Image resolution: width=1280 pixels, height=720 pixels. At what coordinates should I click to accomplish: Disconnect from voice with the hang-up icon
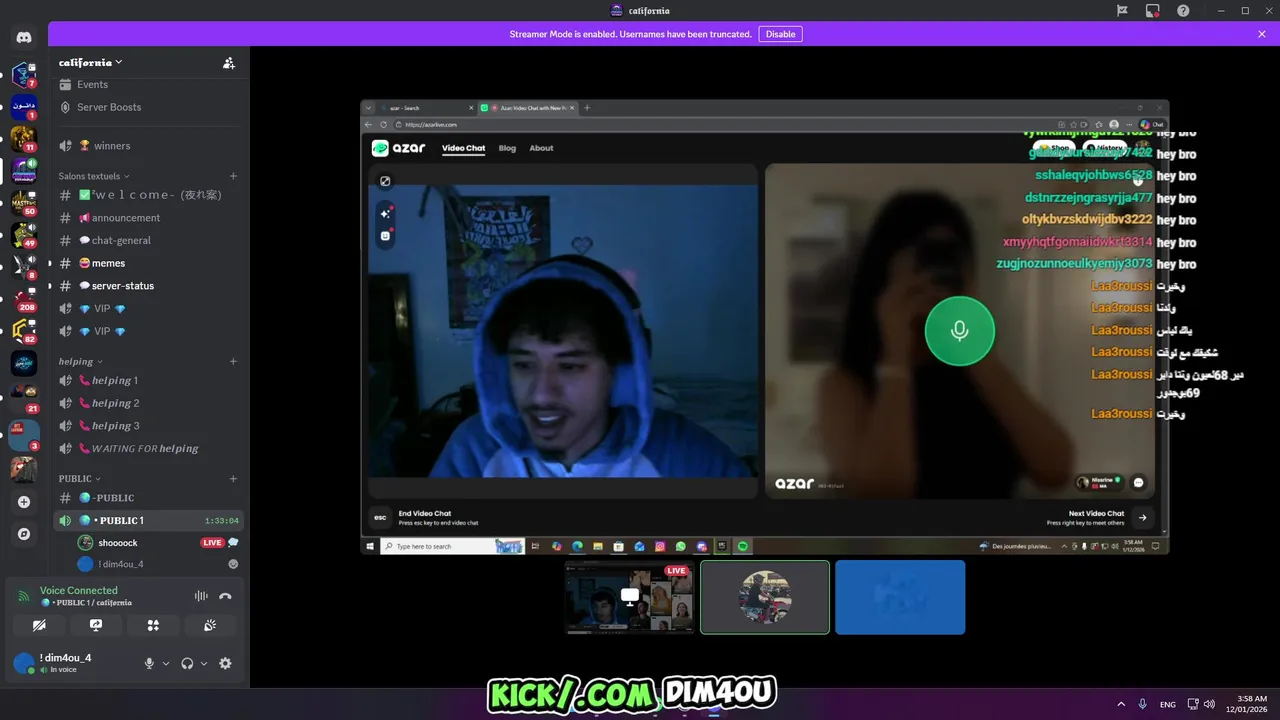(x=225, y=596)
